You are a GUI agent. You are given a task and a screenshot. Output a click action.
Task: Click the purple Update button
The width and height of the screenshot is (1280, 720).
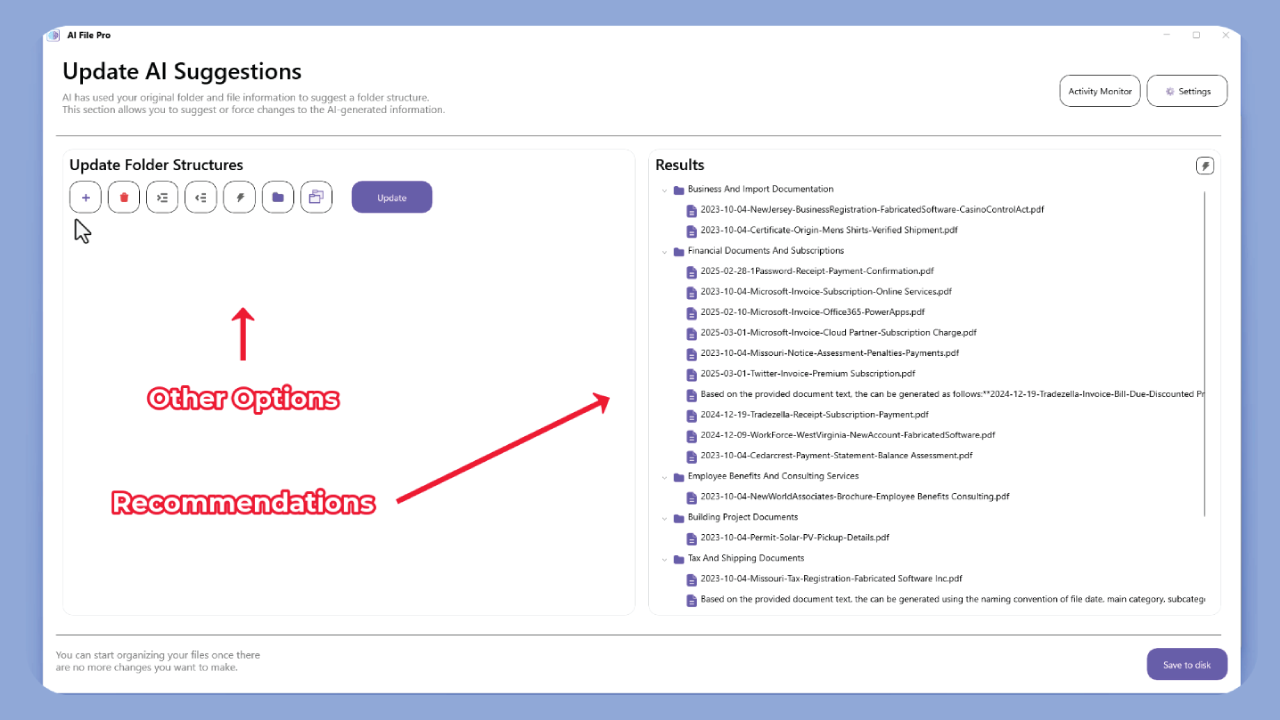point(392,197)
